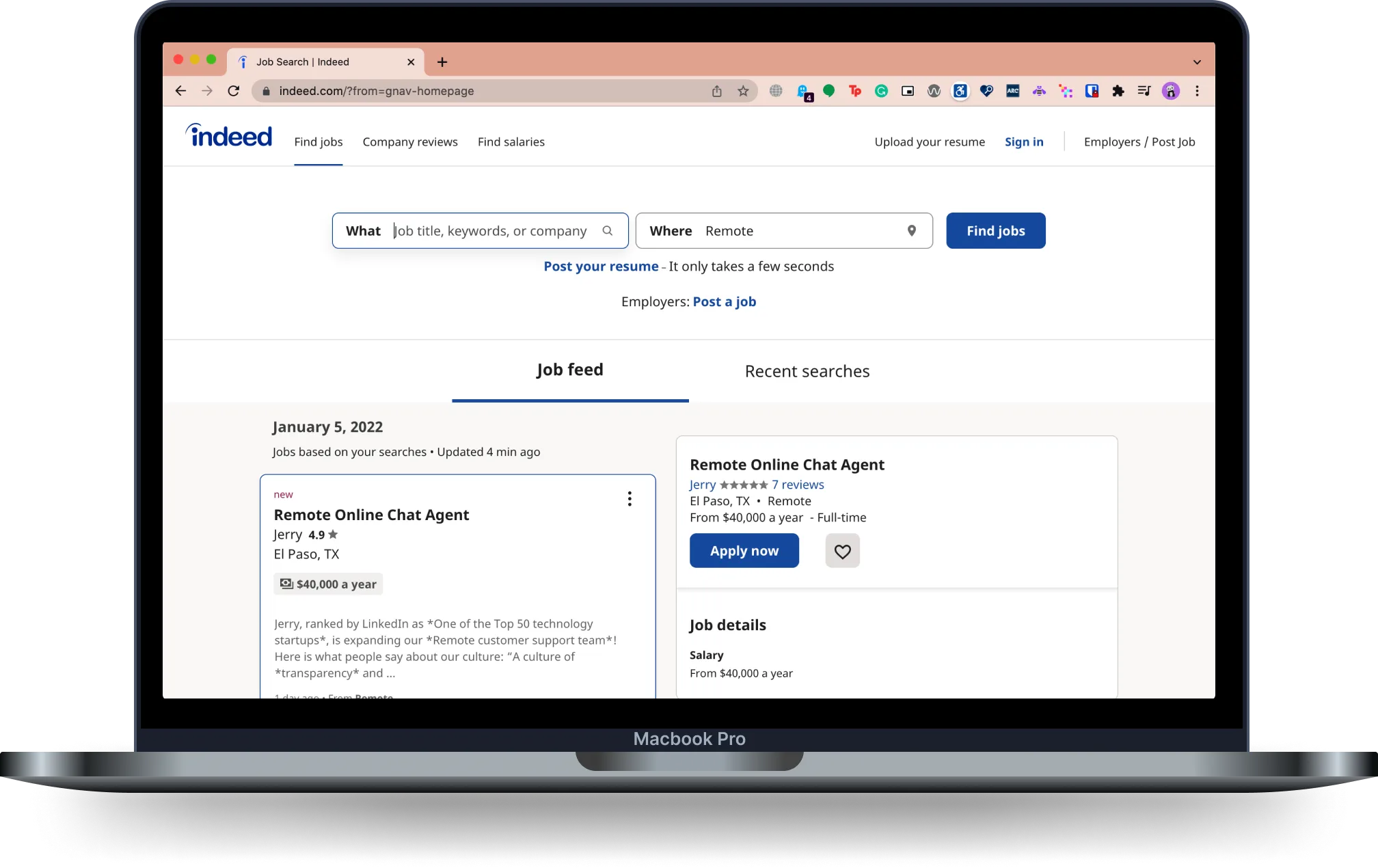The width and height of the screenshot is (1378, 868).
Task: Open Chrome three-dot menu
Action: [1197, 91]
